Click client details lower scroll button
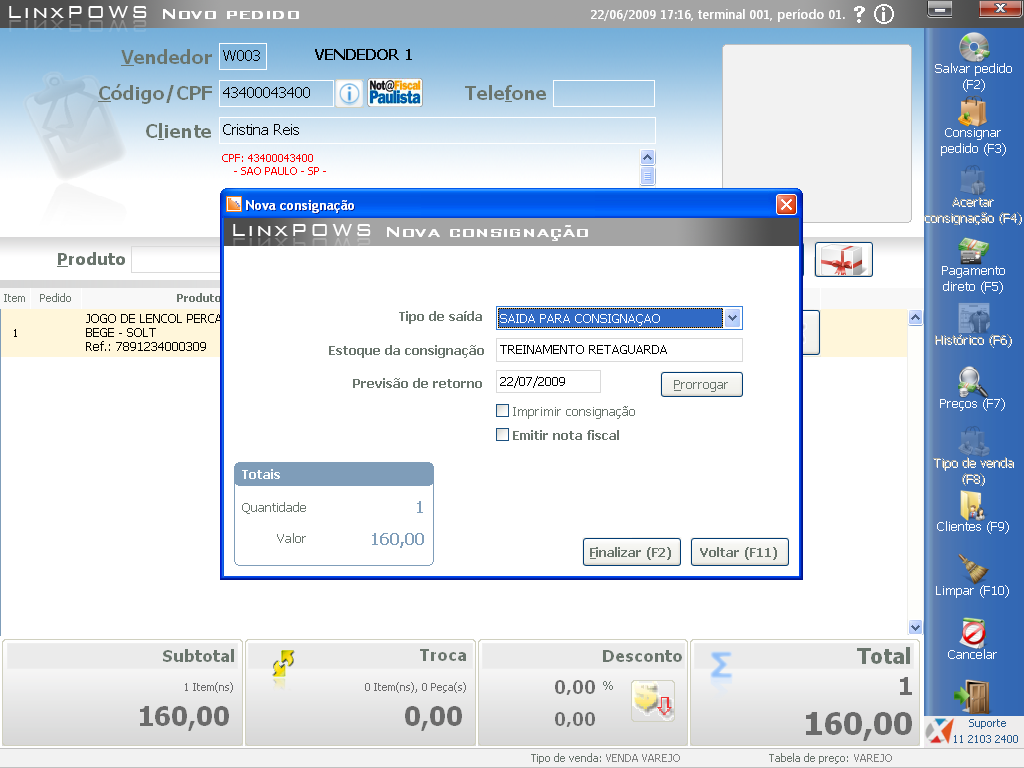 [x=647, y=176]
